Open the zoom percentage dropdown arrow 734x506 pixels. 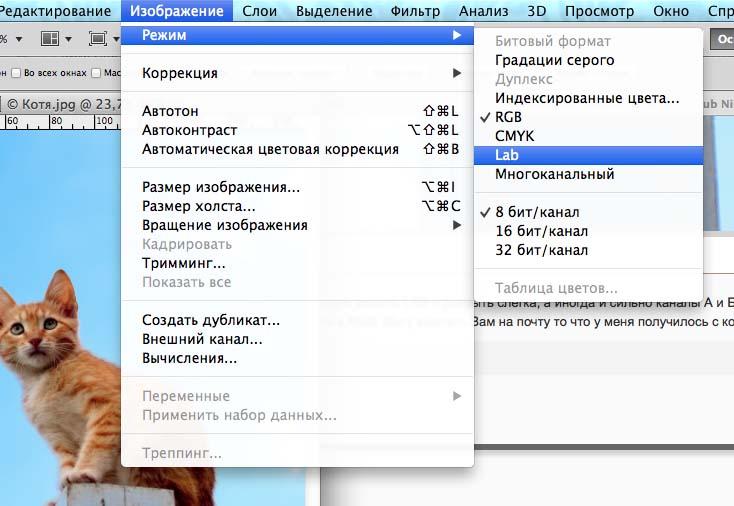tap(19, 39)
